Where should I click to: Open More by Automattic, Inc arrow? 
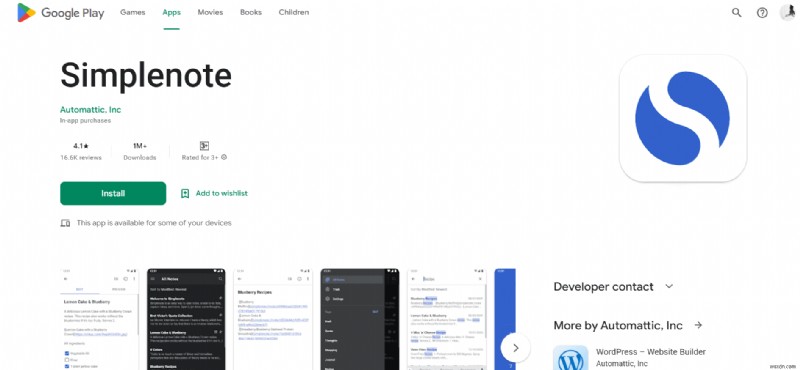(x=698, y=325)
